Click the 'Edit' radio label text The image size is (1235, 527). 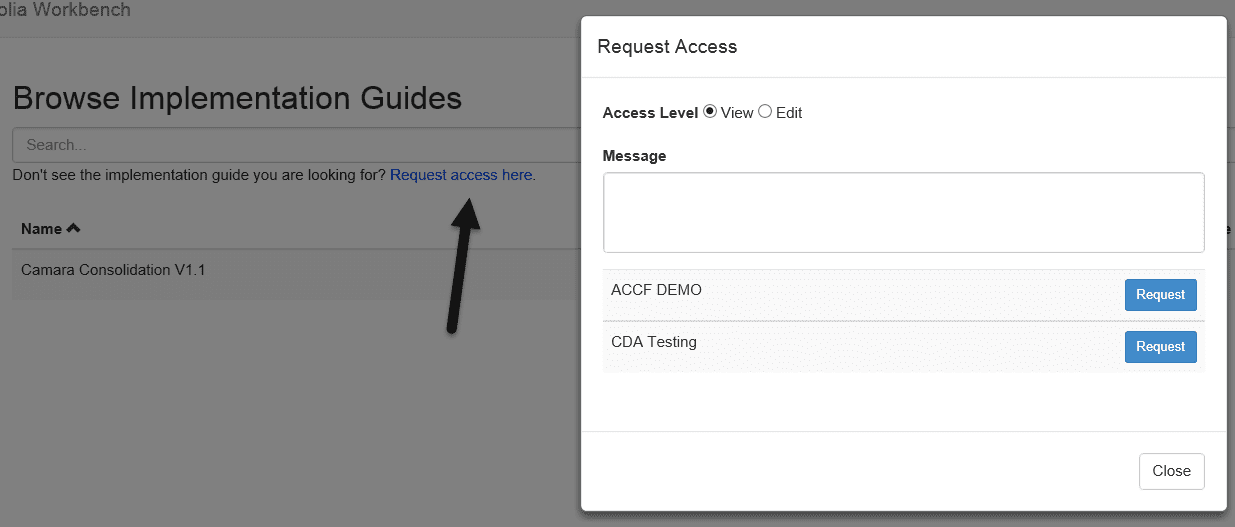(x=789, y=113)
